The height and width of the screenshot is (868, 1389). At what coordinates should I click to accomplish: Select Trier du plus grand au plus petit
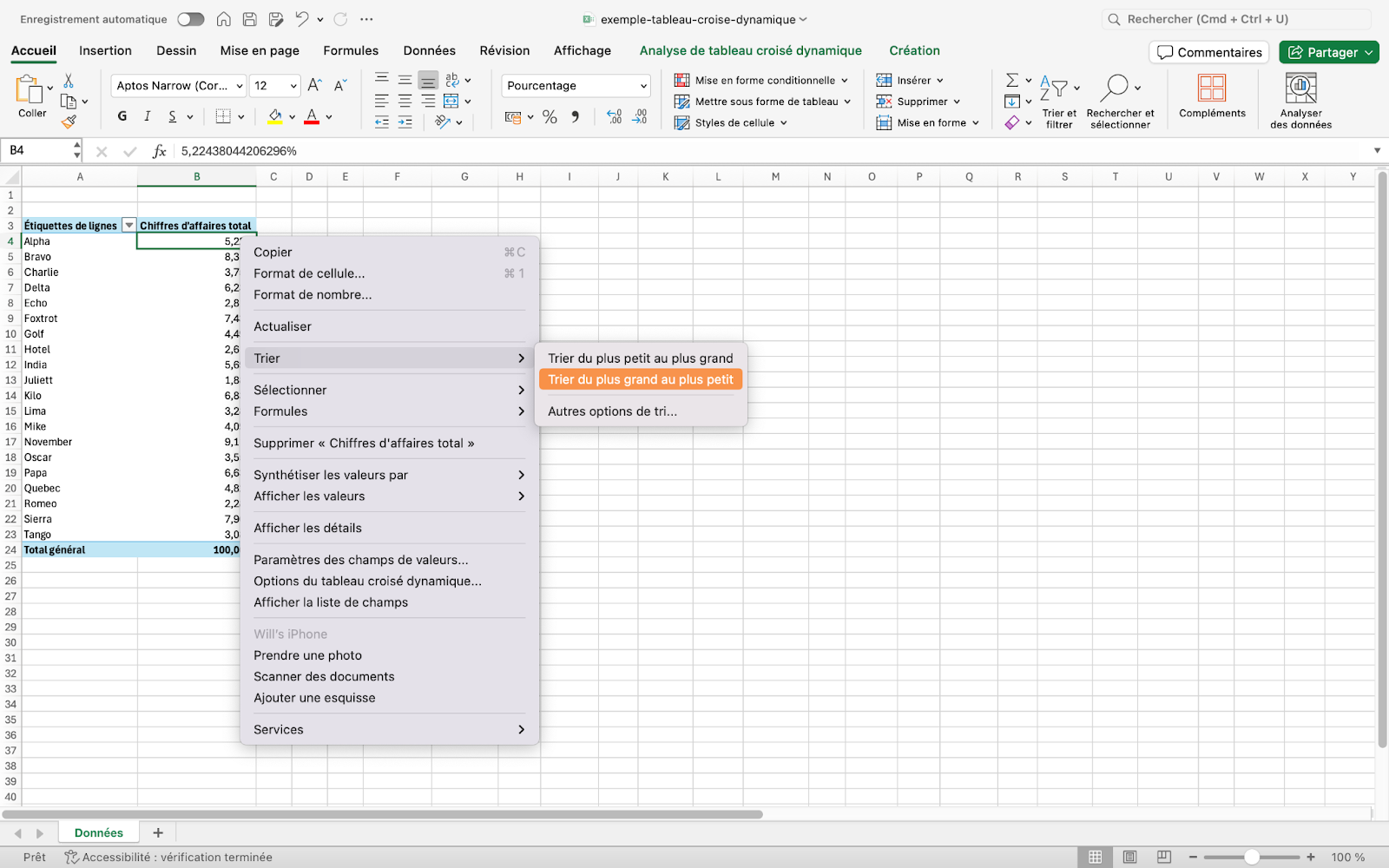(641, 379)
